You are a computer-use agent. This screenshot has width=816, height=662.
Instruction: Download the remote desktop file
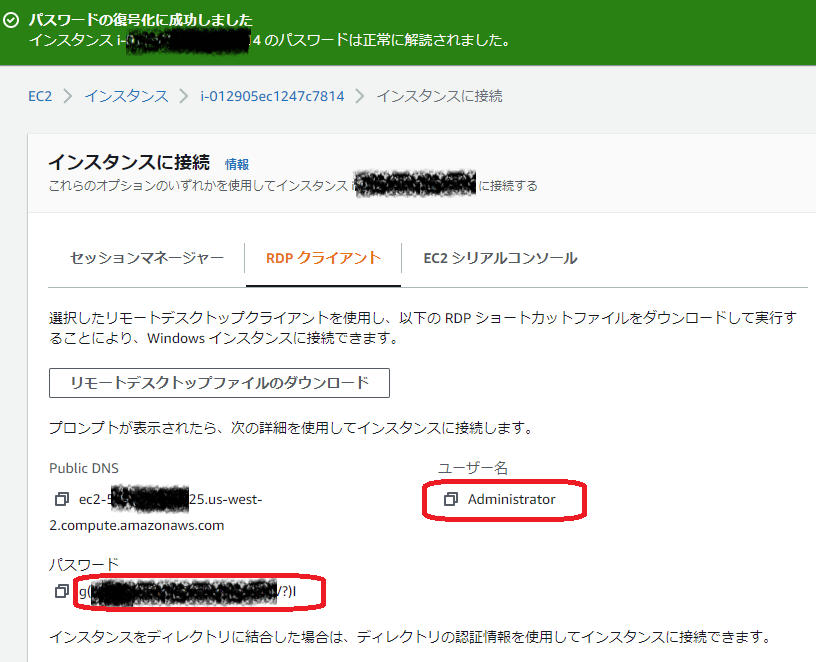tap(219, 383)
